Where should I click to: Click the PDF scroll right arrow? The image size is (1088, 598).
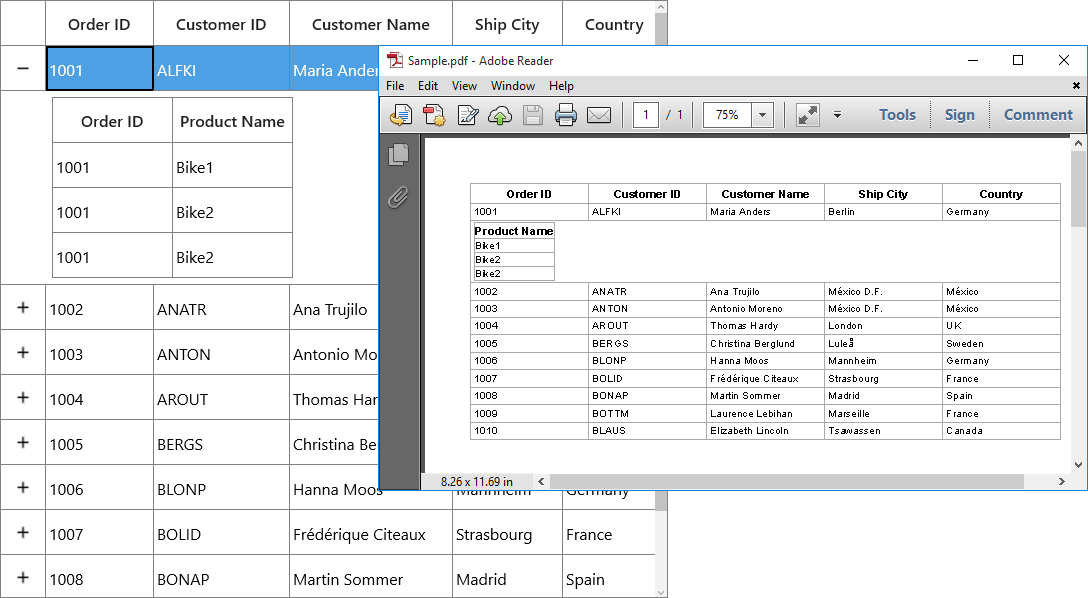point(1062,481)
